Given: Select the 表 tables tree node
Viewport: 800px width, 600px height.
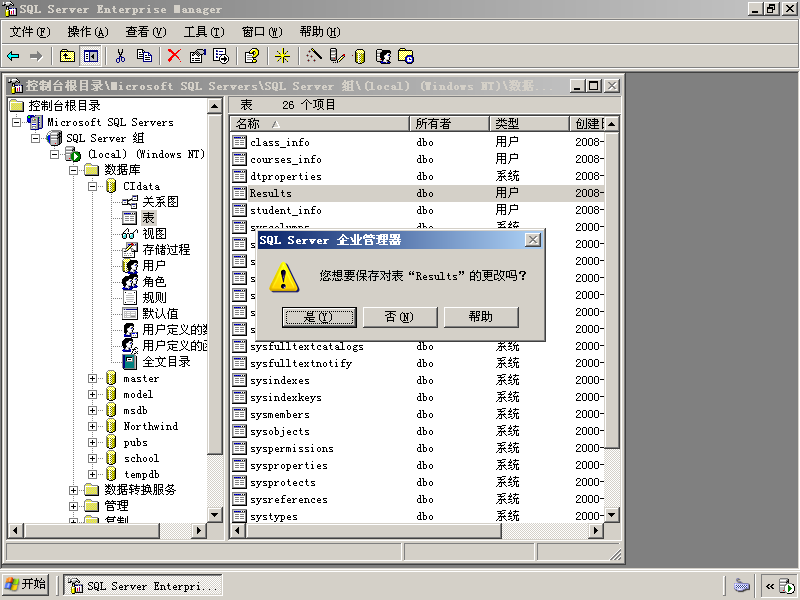Looking at the screenshot, I should 148,218.
